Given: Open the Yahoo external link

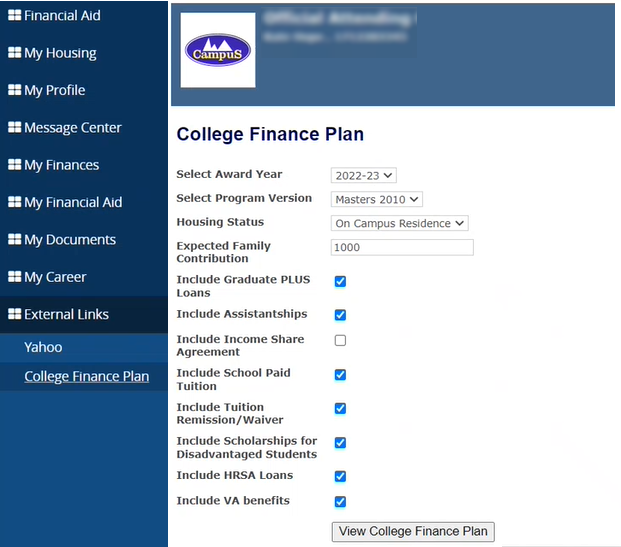Looking at the screenshot, I should tap(43, 347).
